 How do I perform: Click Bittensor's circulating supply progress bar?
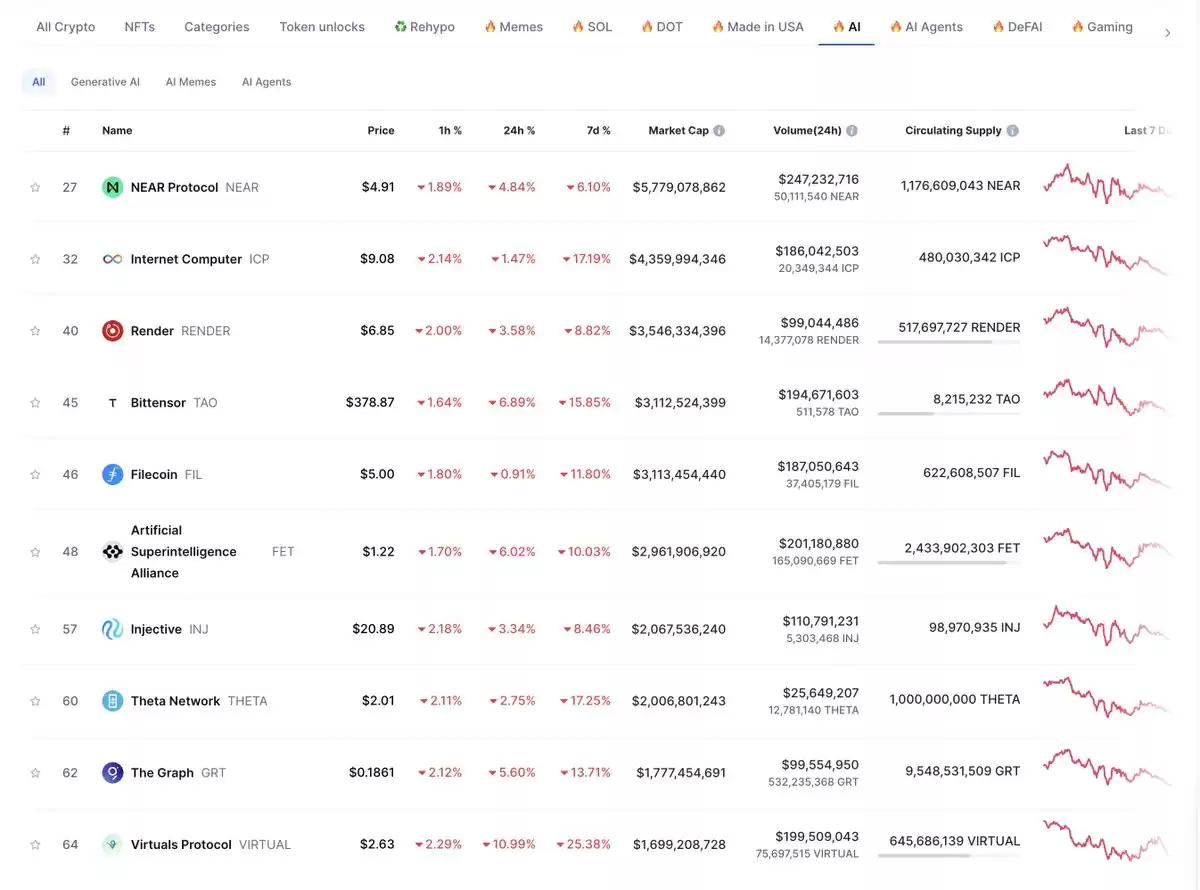coord(949,414)
